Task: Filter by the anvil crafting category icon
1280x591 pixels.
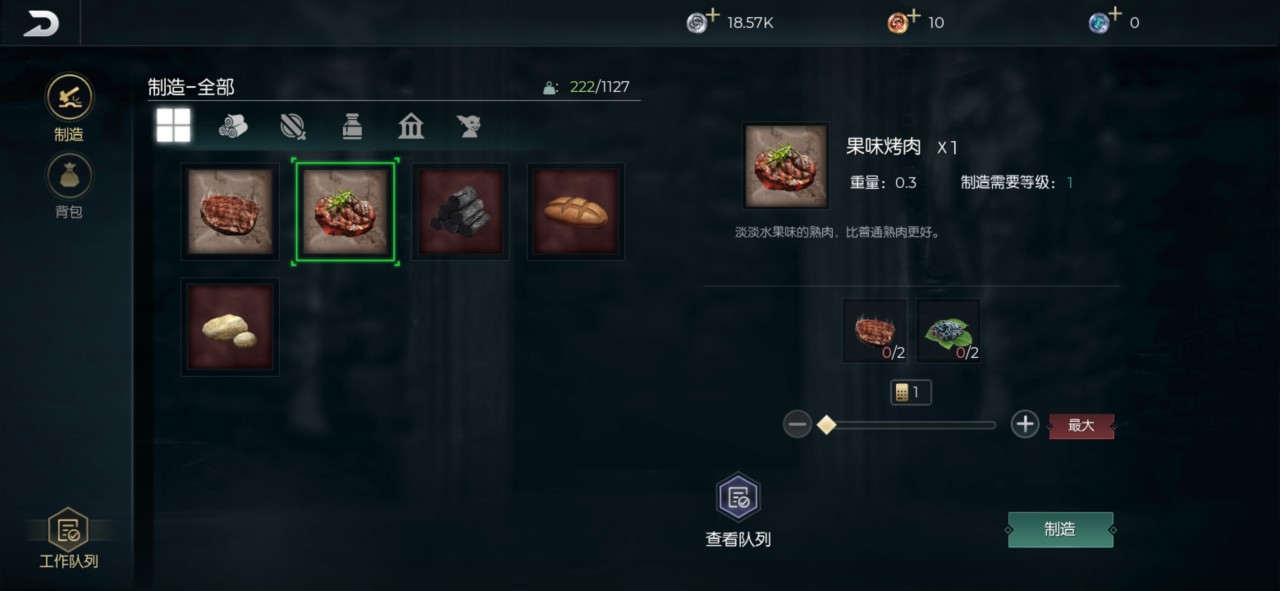Action: click(x=469, y=126)
